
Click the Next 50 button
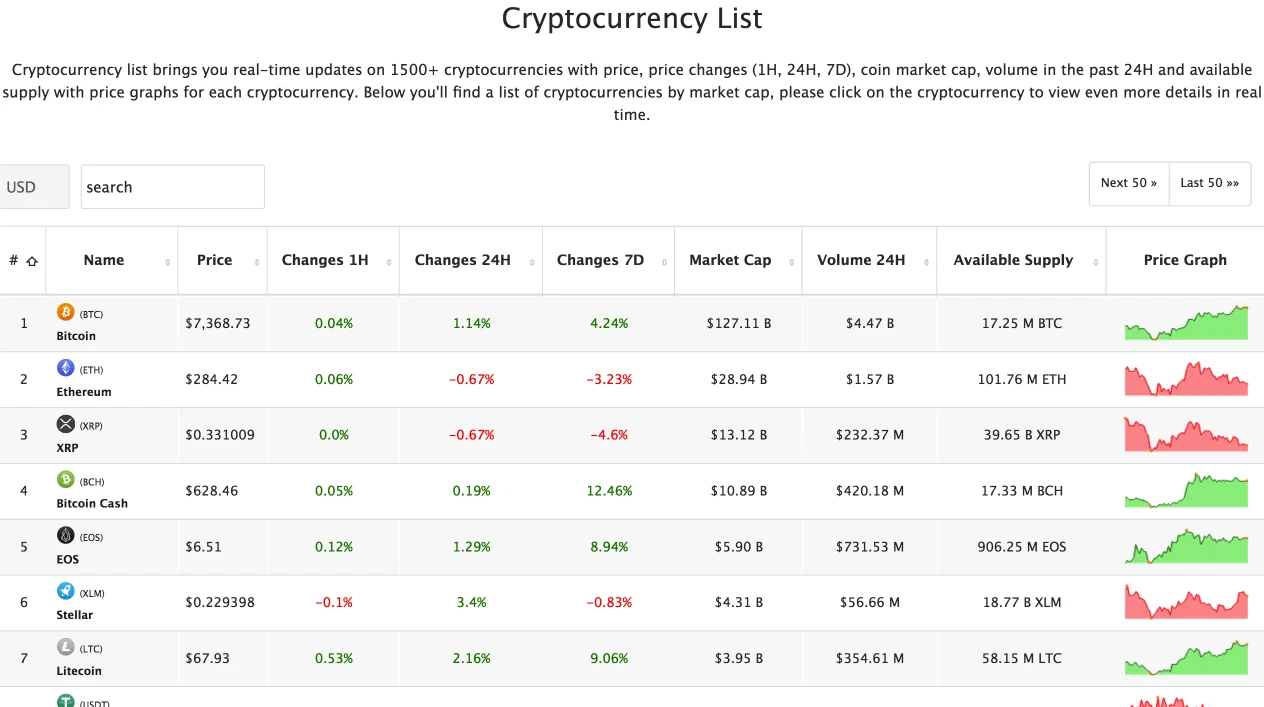(1128, 183)
